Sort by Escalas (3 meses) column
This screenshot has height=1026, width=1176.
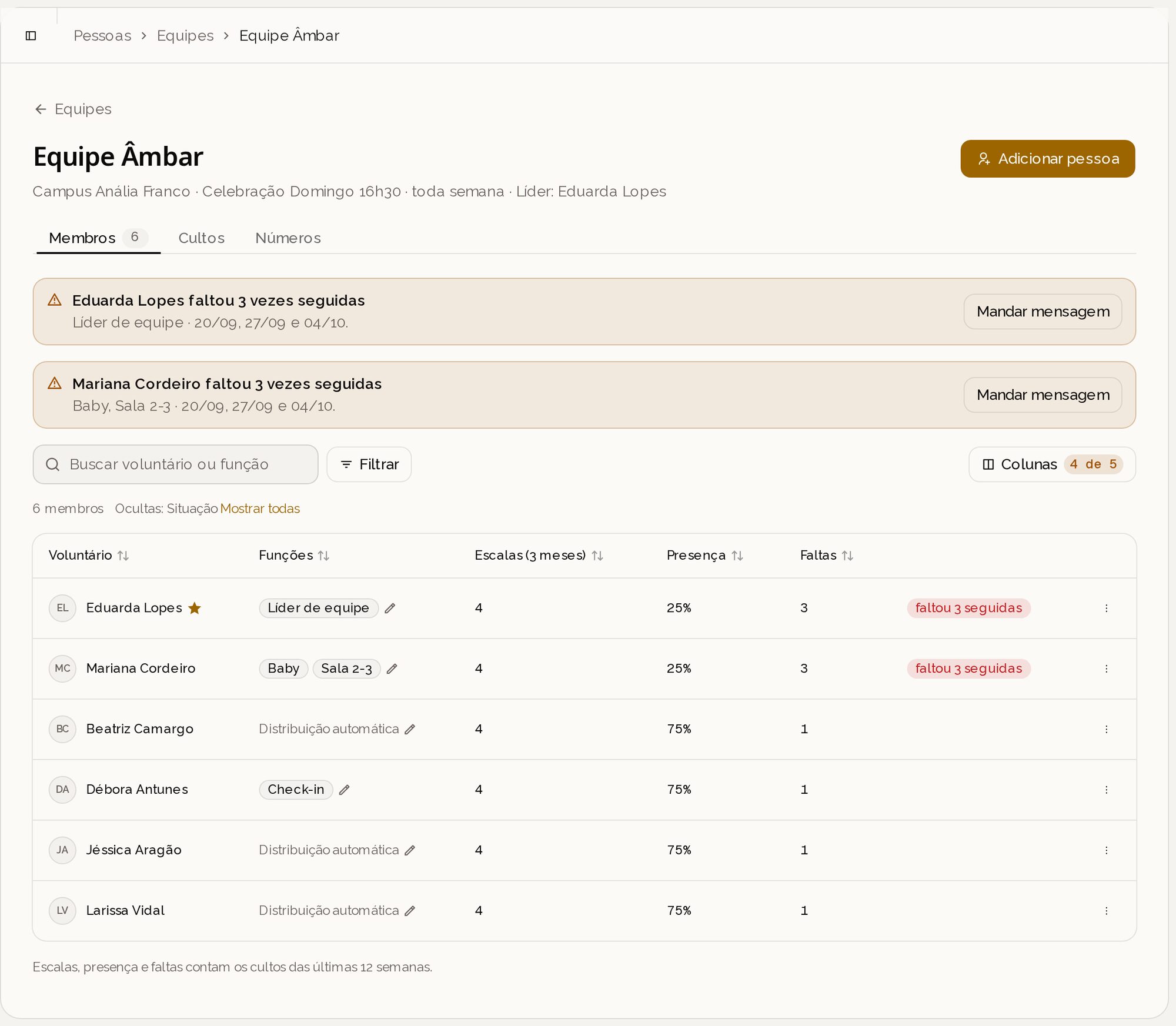point(539,556)
